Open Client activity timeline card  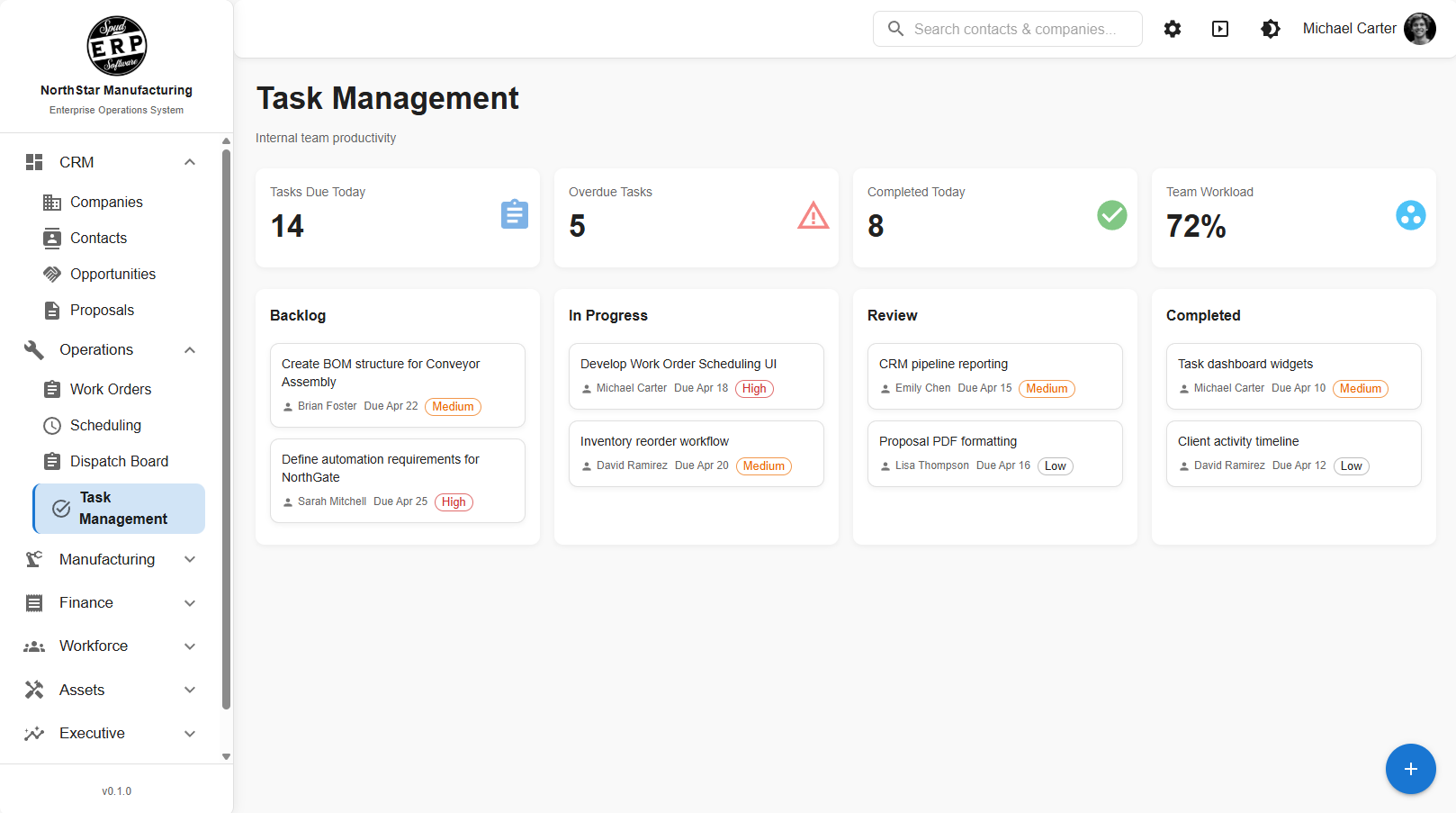(1294, 454)
